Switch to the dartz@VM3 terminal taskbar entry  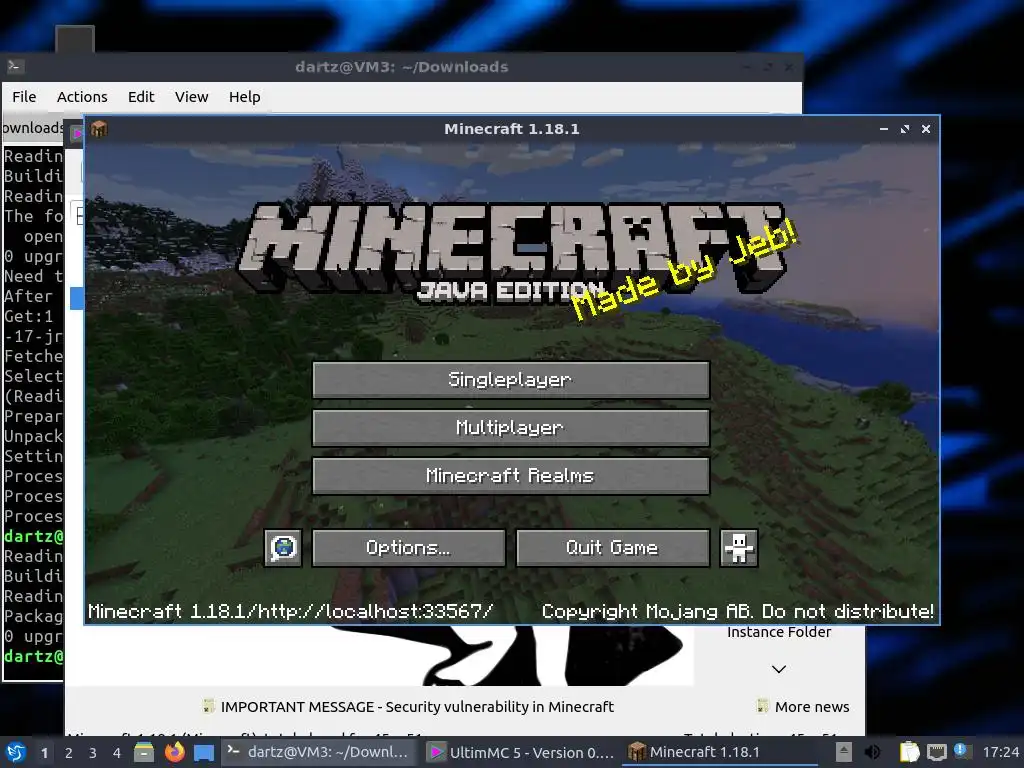pyautogui.click(x=318, y=752)
